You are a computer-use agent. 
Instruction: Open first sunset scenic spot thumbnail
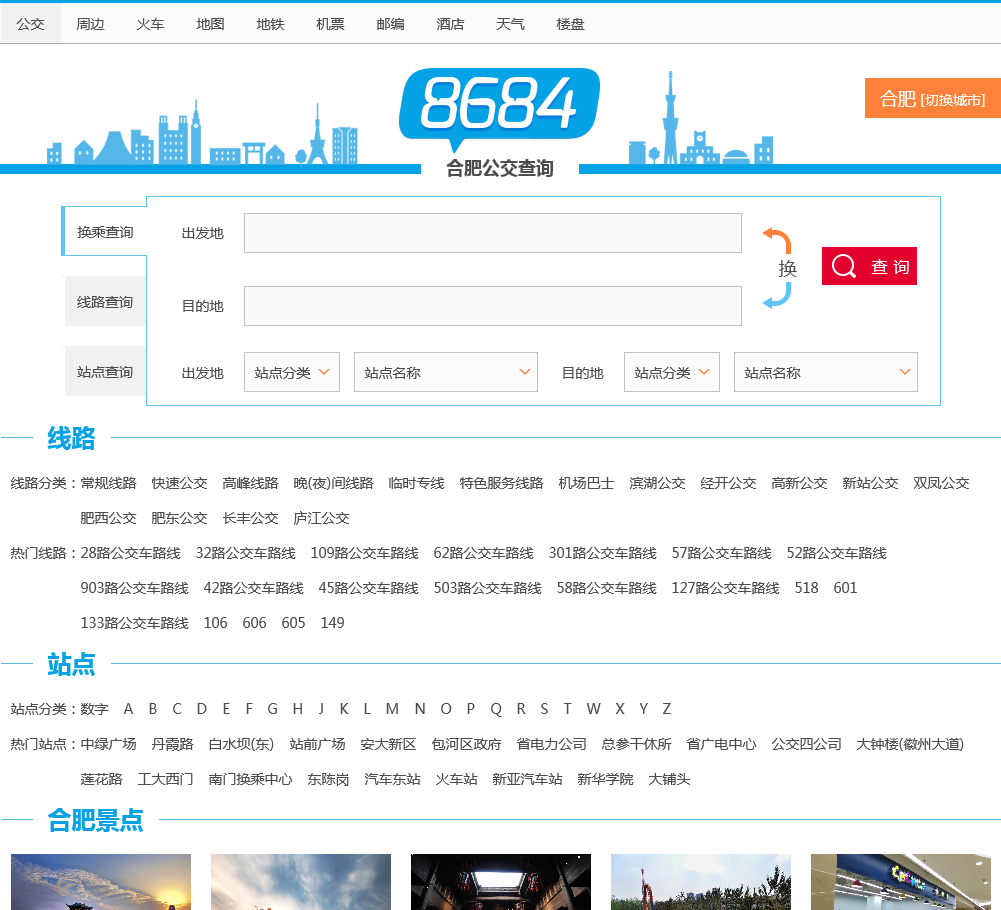coord(101,882)
